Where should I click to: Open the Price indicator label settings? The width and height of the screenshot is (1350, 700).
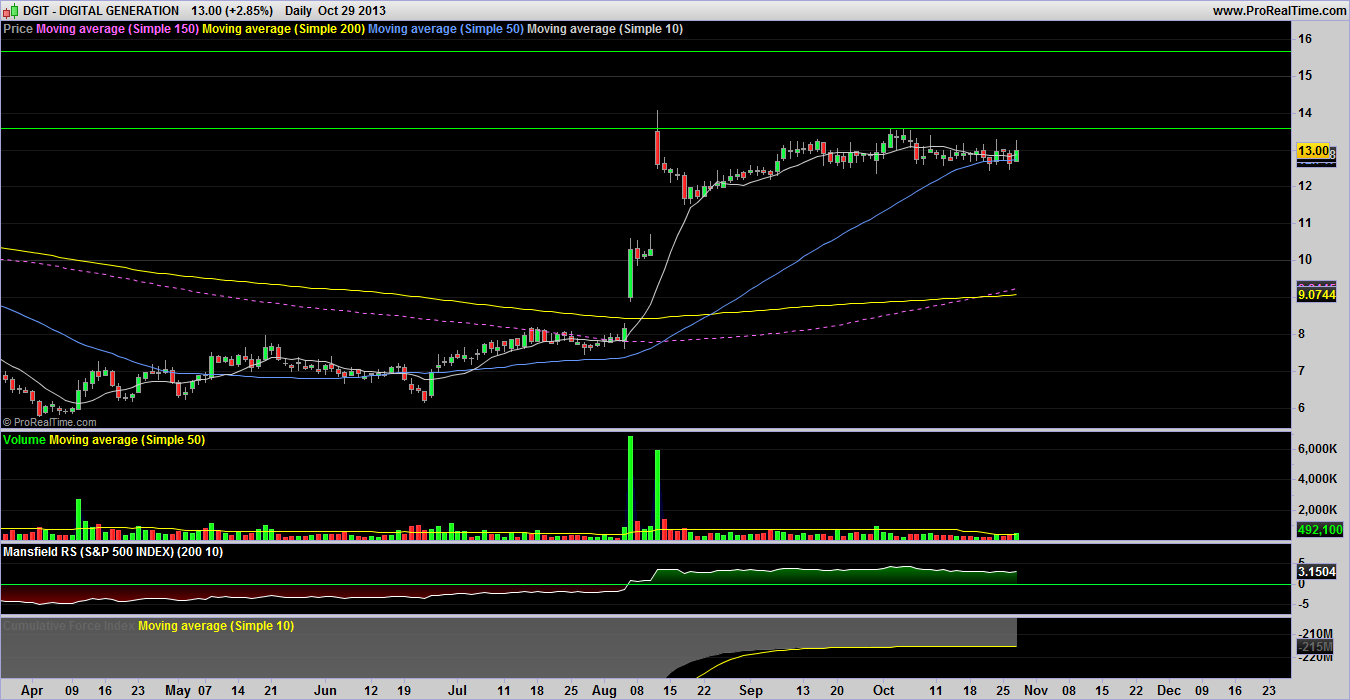pyautogui.click(x=18, y=29)
